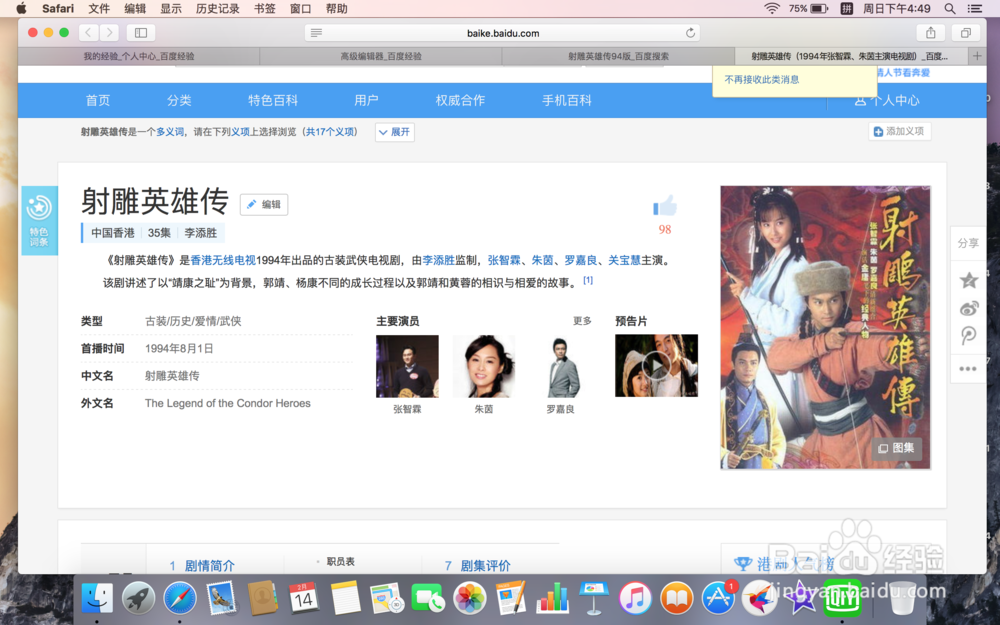The width and height of the screenshot is (1000, 625).
Task: Open Photos app in the Dock
Action: [x=470, y=598]
